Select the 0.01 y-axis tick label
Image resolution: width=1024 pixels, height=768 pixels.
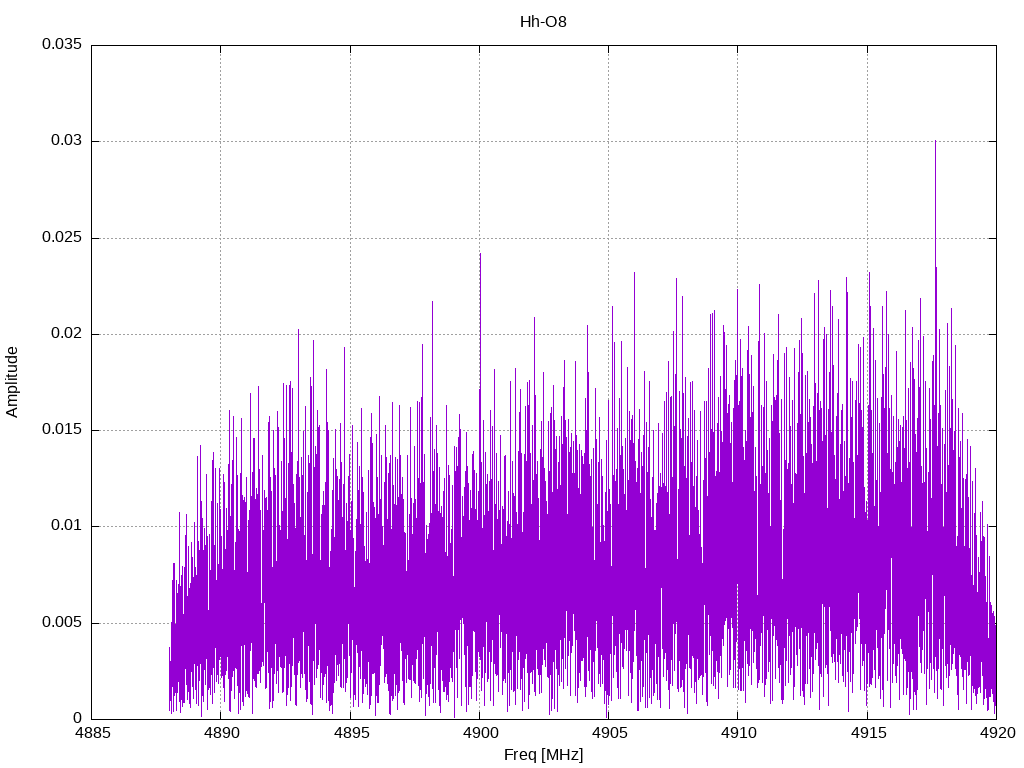click(x=65, y=526)
